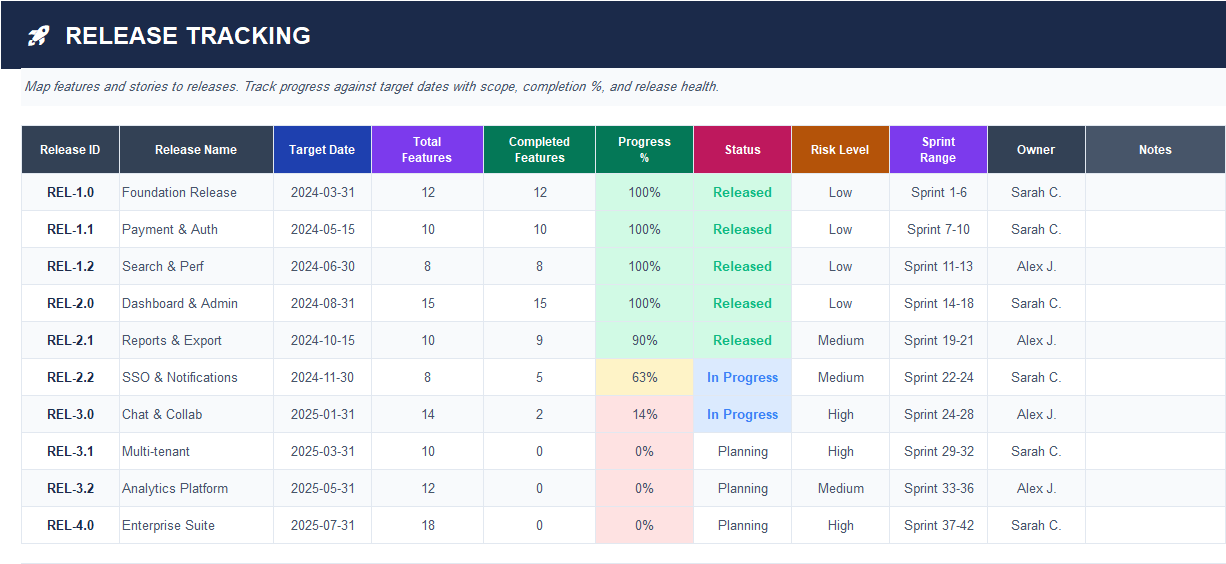Select cell REL-2.2

pos(70,377)
